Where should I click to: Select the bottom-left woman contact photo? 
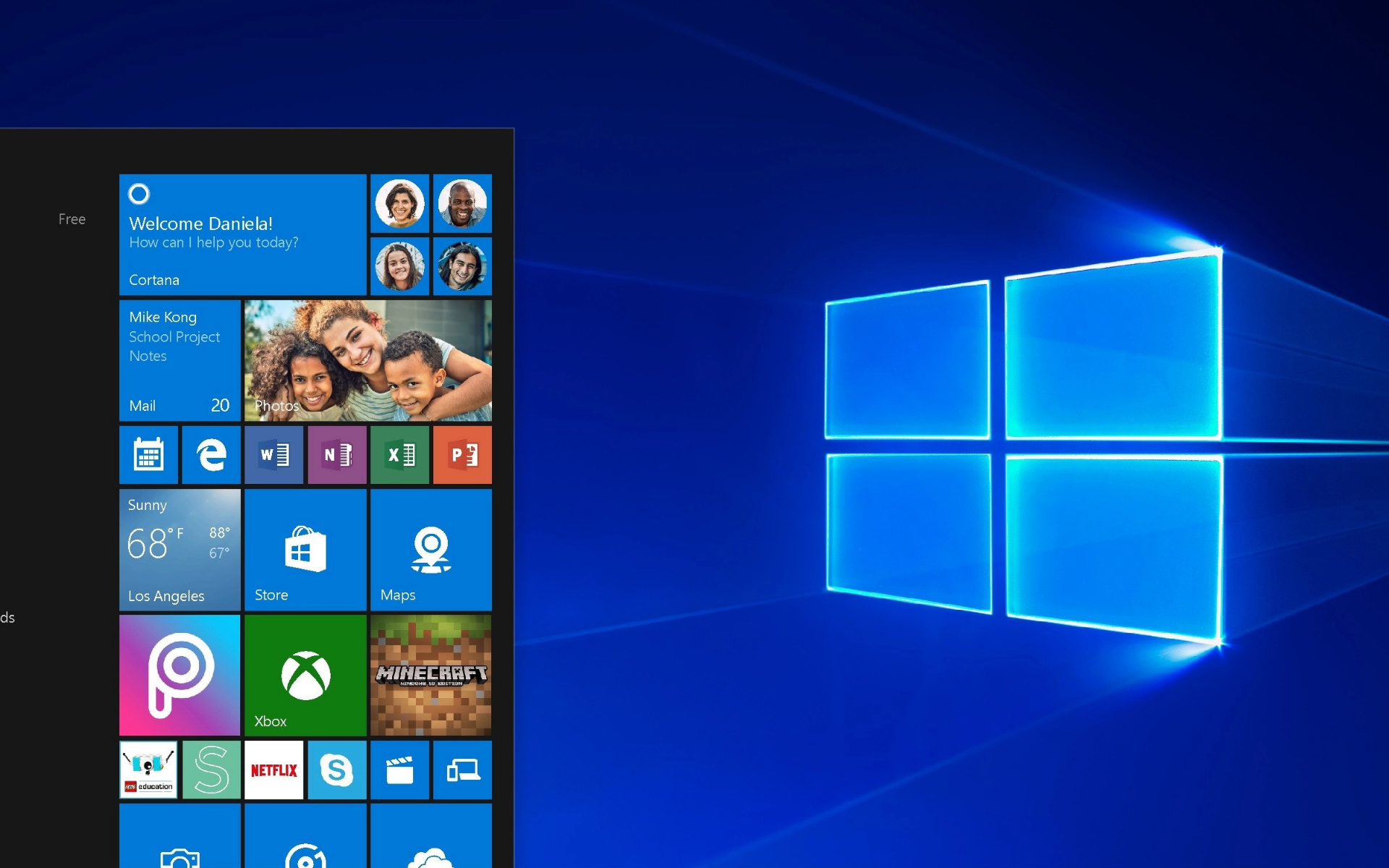(x=400, y=266)
